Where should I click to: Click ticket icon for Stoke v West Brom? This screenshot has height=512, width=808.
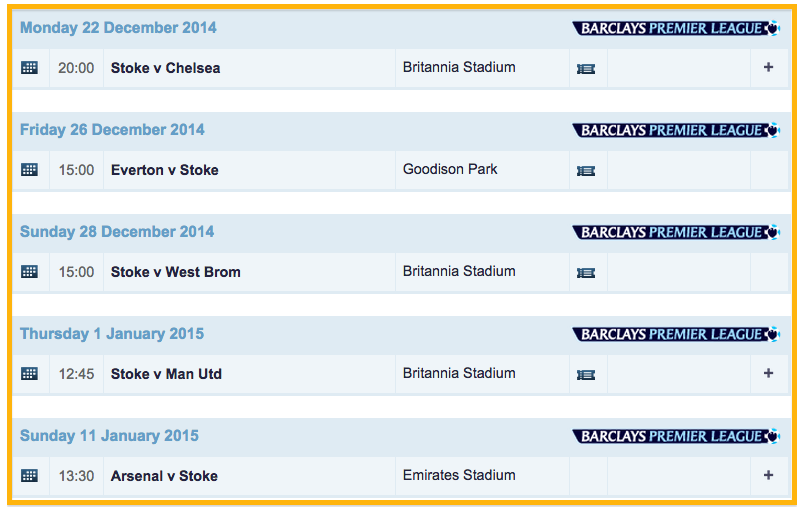(586, 273)
